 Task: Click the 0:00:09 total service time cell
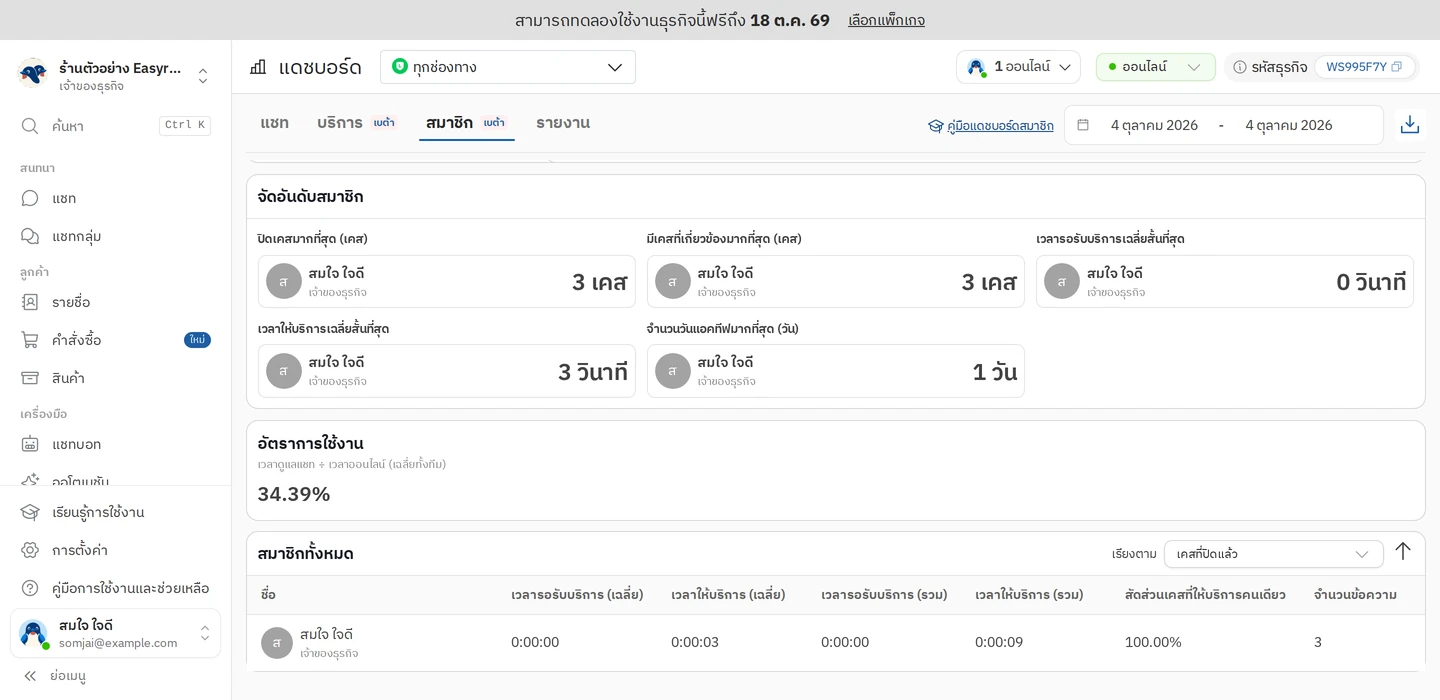pyautogui.click(x=999, y=642)
